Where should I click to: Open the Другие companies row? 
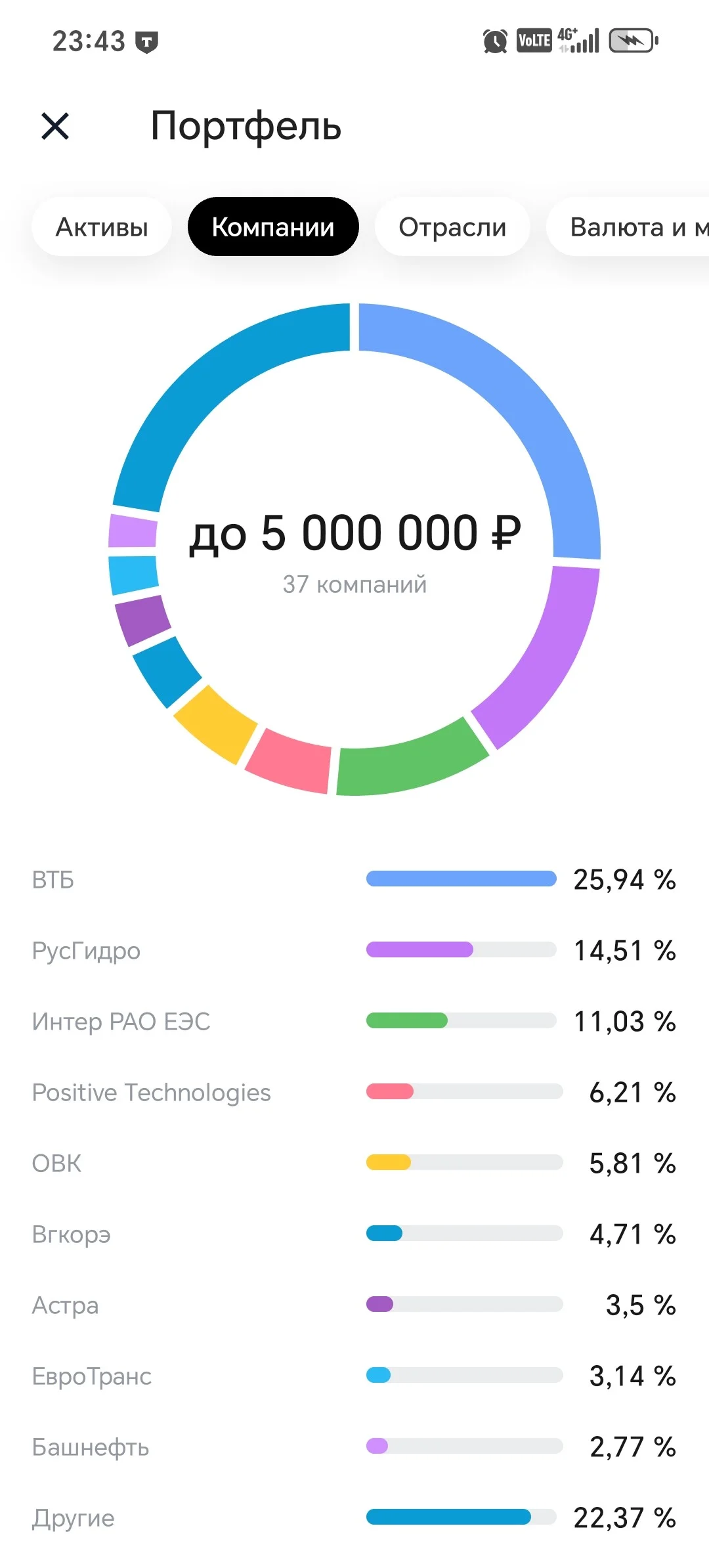point(354,1517)
